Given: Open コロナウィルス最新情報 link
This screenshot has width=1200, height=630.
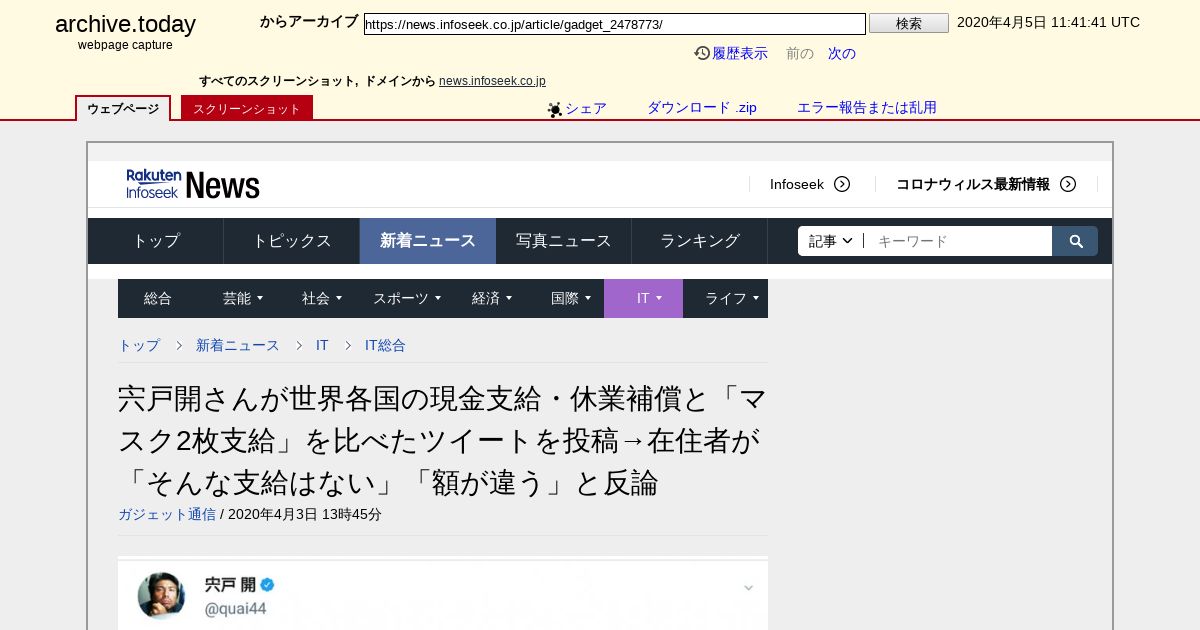Looking at the screenshot, I should pos(973,184).
